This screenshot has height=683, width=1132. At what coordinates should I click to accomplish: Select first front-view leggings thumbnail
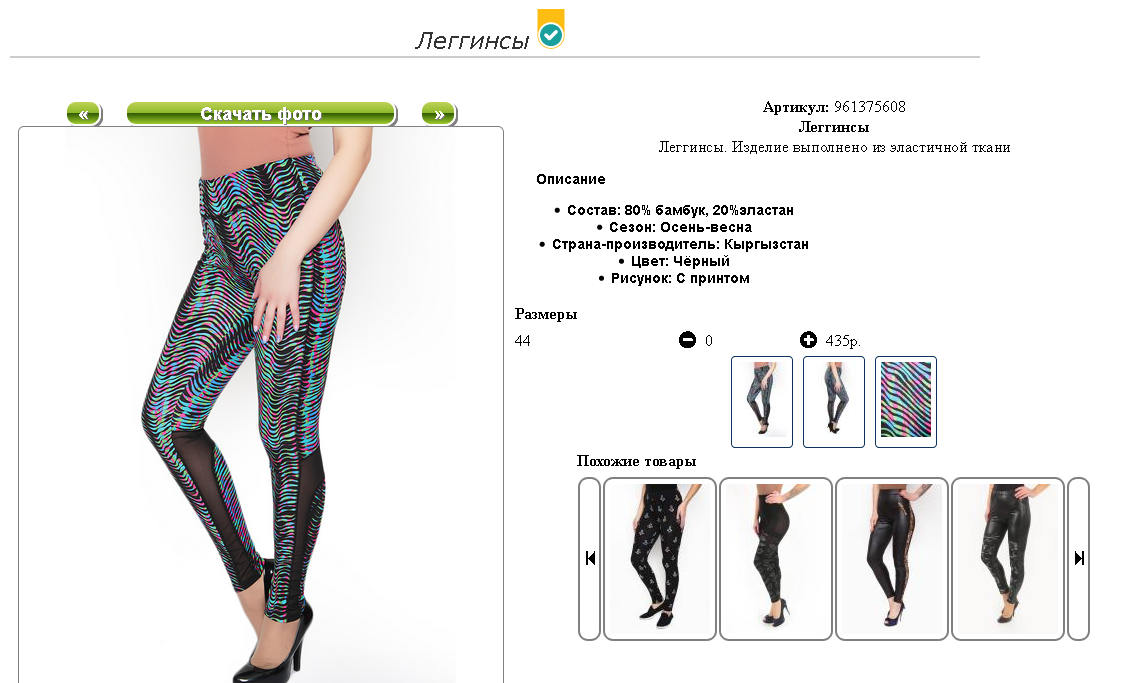pyautogui.click(x=762, y=401)
